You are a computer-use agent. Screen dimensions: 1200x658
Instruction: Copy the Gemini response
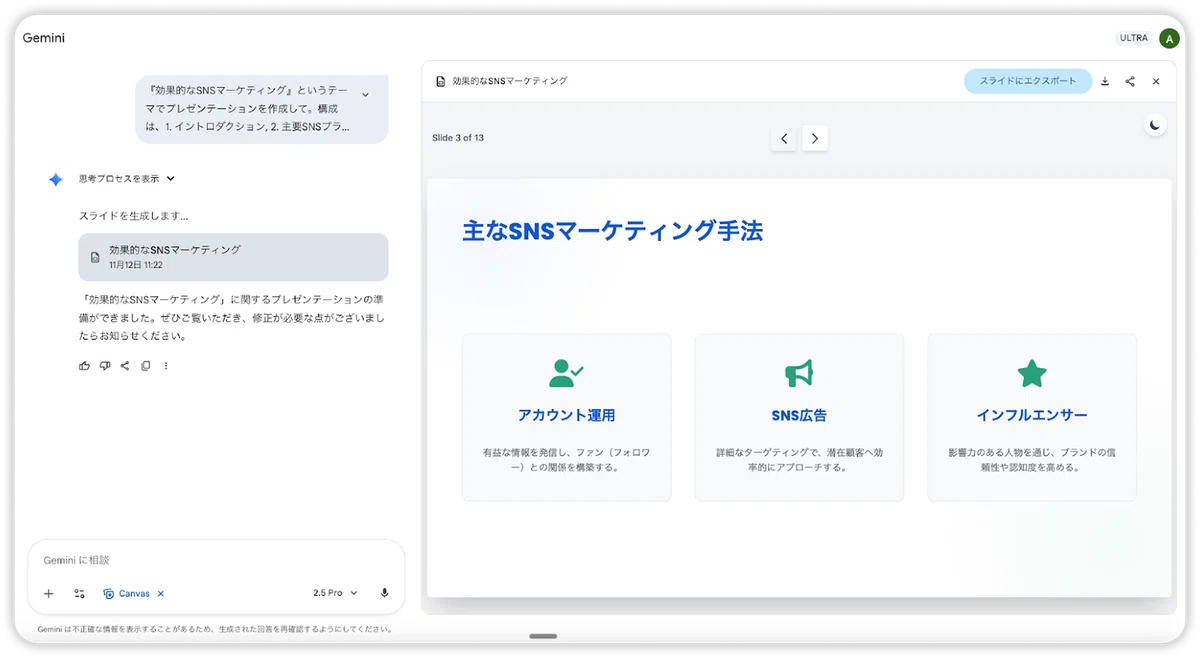pos(146,366)
